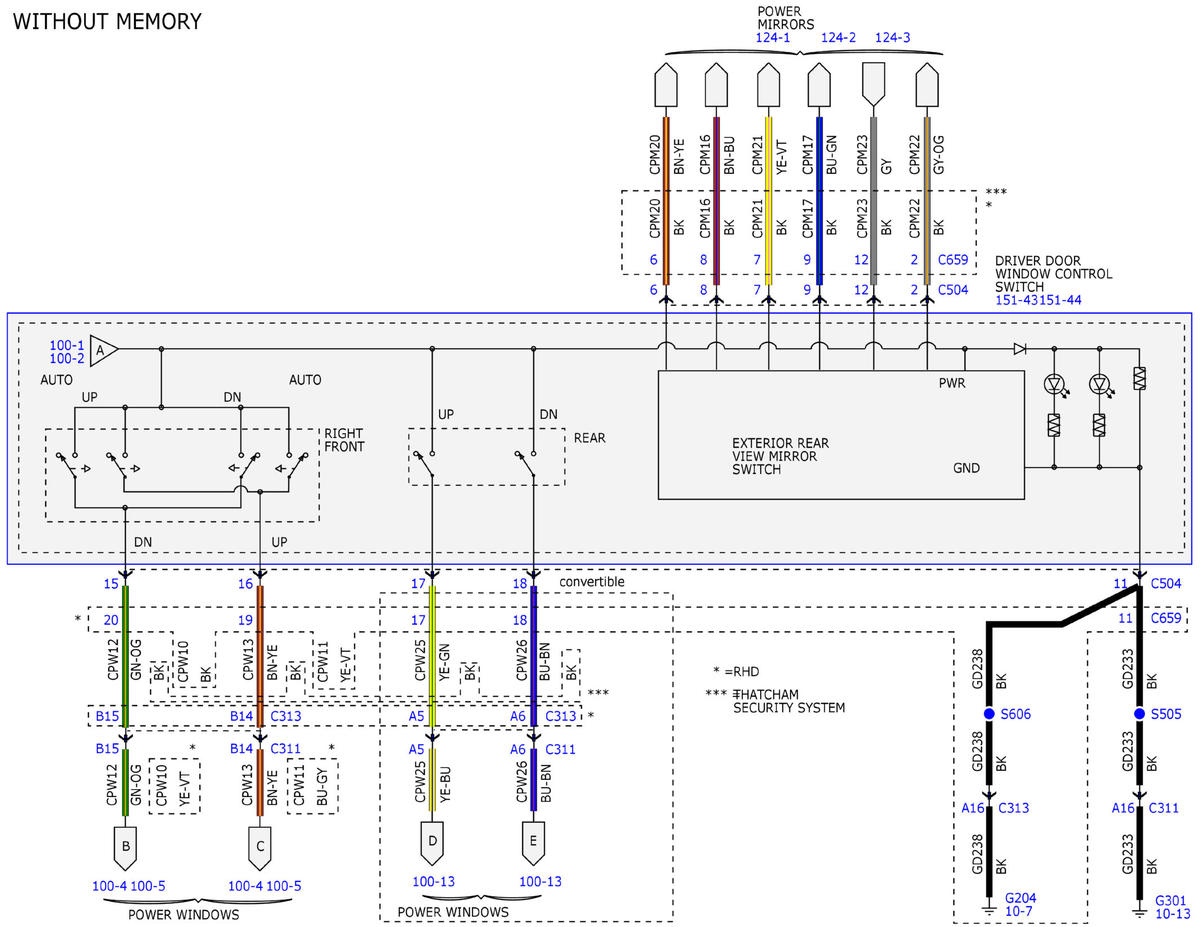Viewport: 1200px width, 927px height.
Task: Click the gray CPM23 GY wire
Action: coord(873,200)
